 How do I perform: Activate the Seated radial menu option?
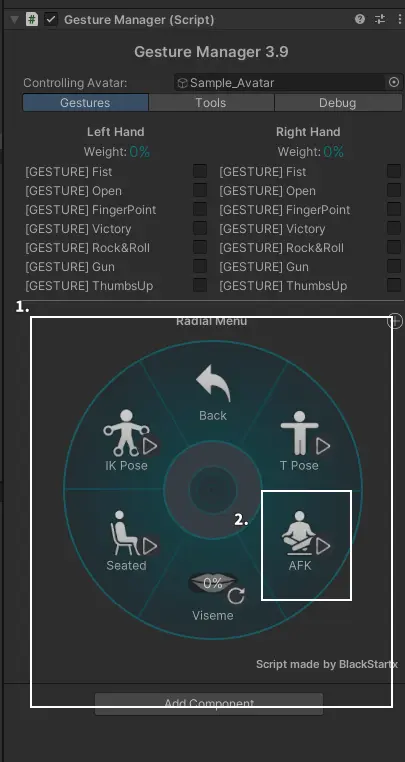pyautogui.click(x=126, y=540)
